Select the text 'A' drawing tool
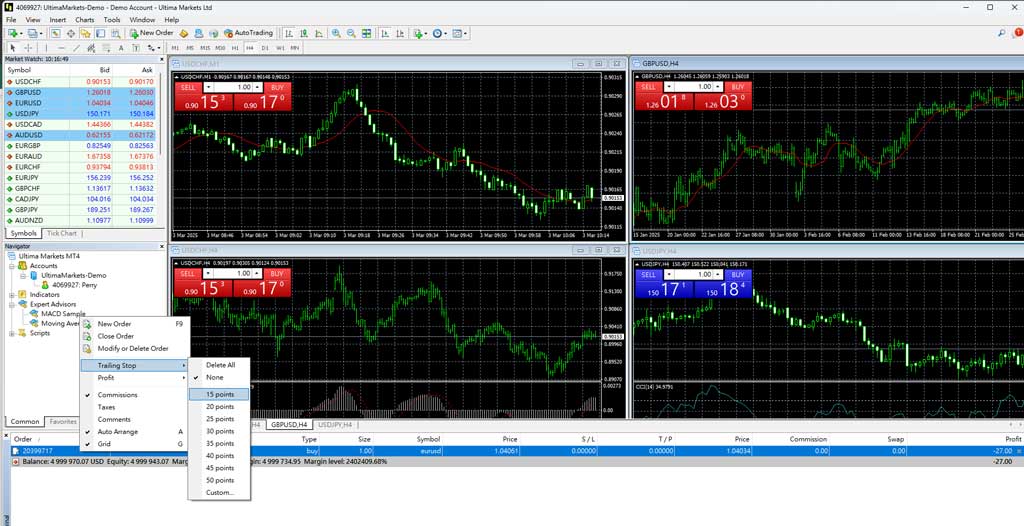This screenshot has width=1024, height=526. pyautogui.click(x=121, y=48)
